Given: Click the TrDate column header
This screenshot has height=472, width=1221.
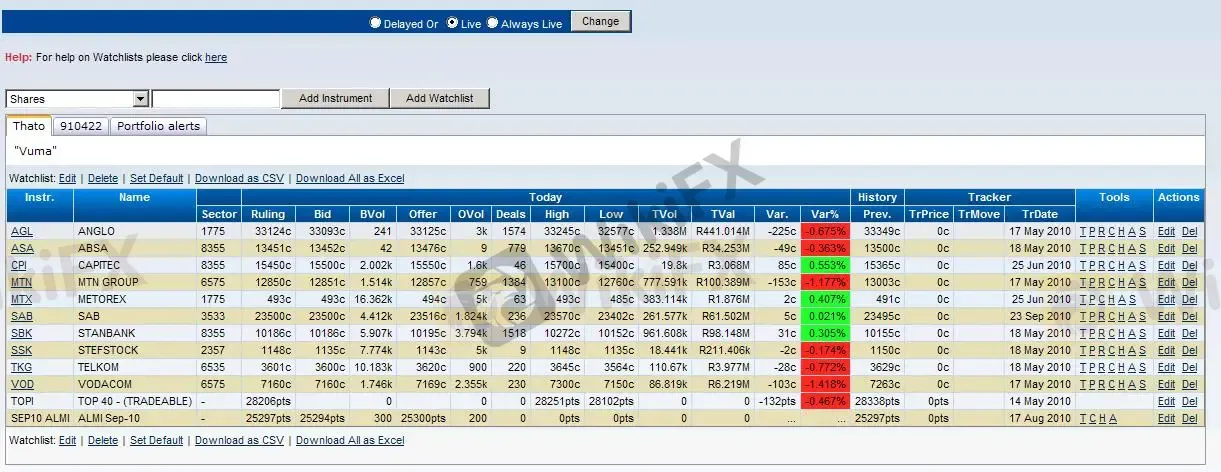Looking at the screenshot, I should [1039, 214].
